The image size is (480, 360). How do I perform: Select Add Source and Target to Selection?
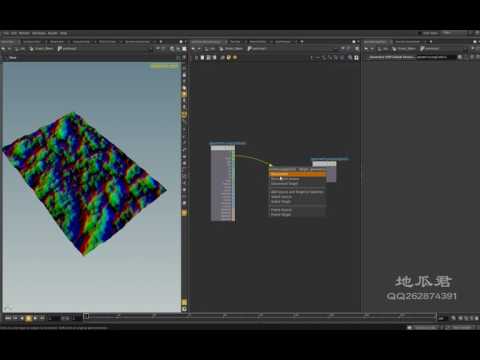[x=297, y=192]
